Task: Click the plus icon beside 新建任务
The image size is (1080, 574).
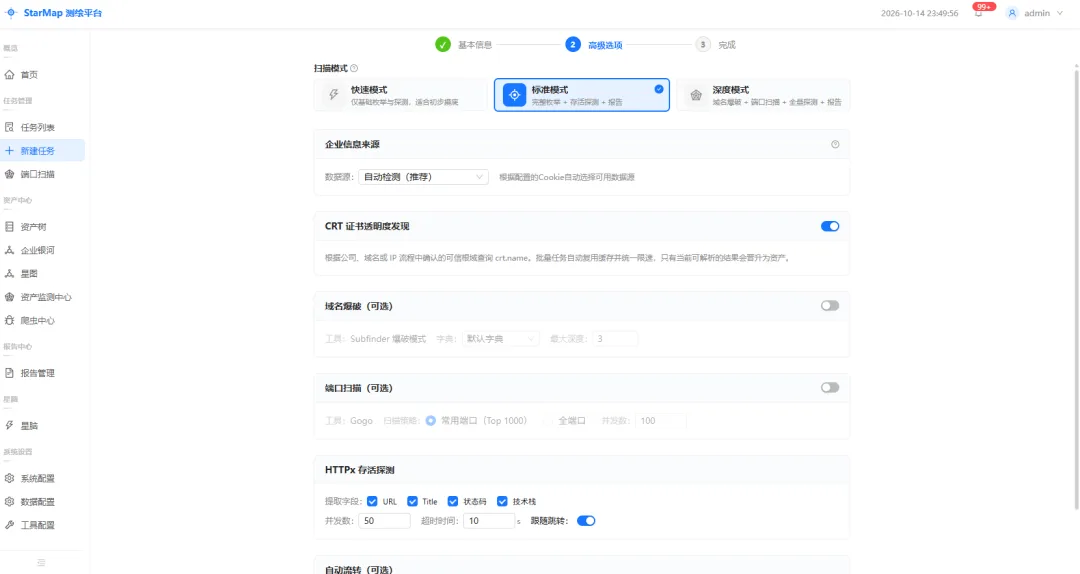Action: [x=10, y=150]
